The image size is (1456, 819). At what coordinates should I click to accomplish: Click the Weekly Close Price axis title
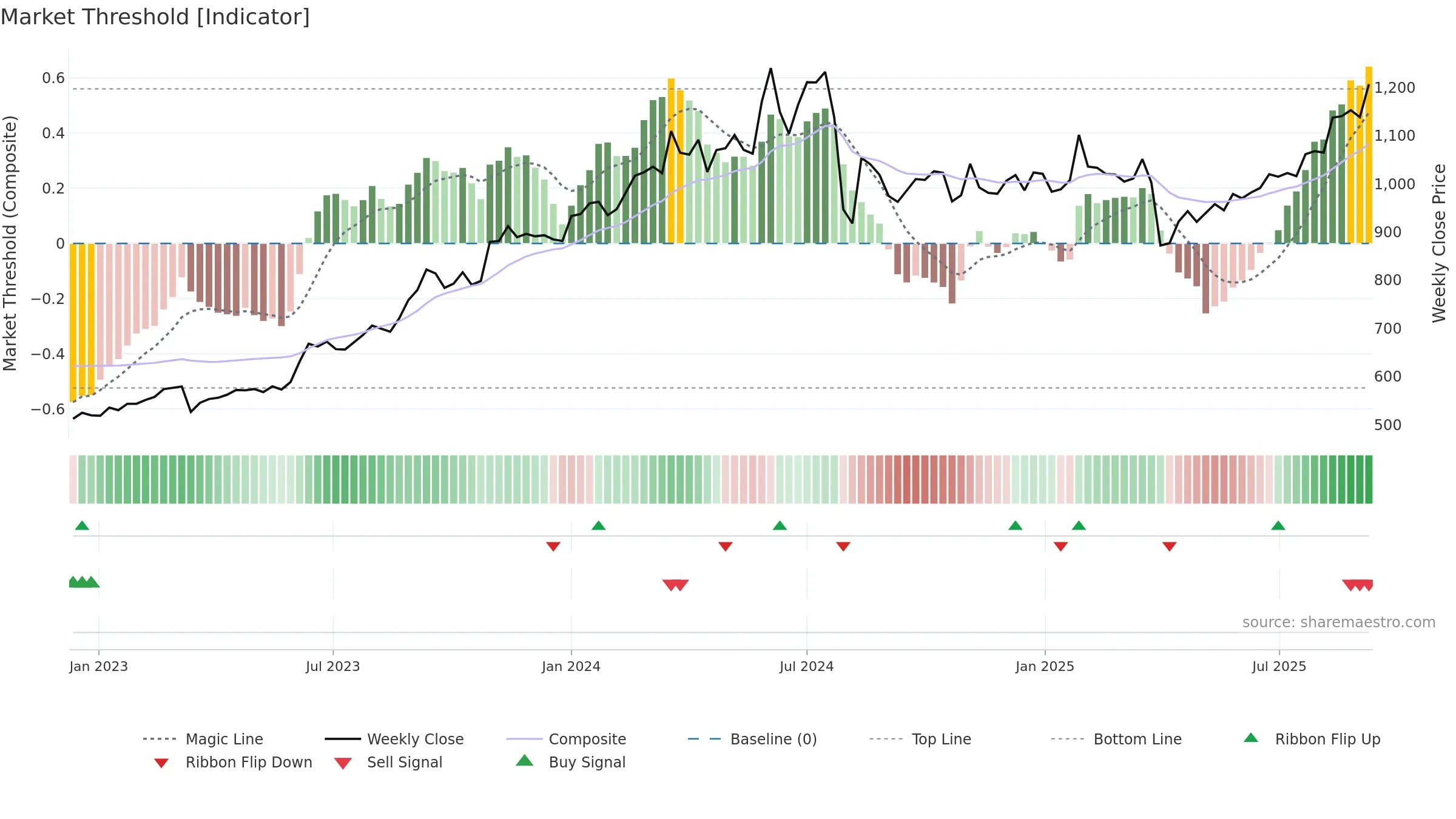1439,243
